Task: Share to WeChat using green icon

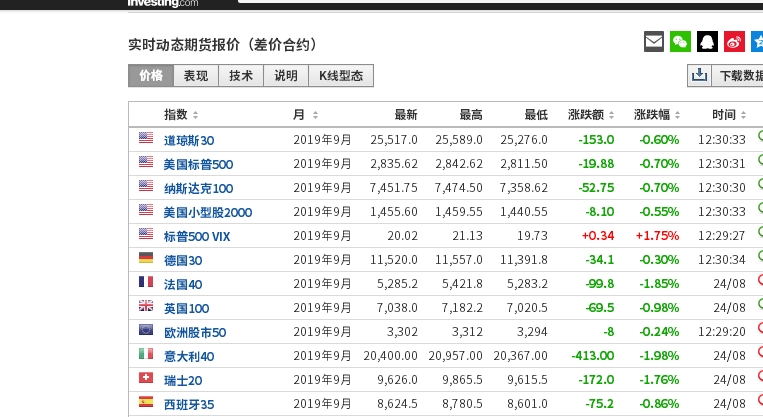Action: (x=680, y=42)
